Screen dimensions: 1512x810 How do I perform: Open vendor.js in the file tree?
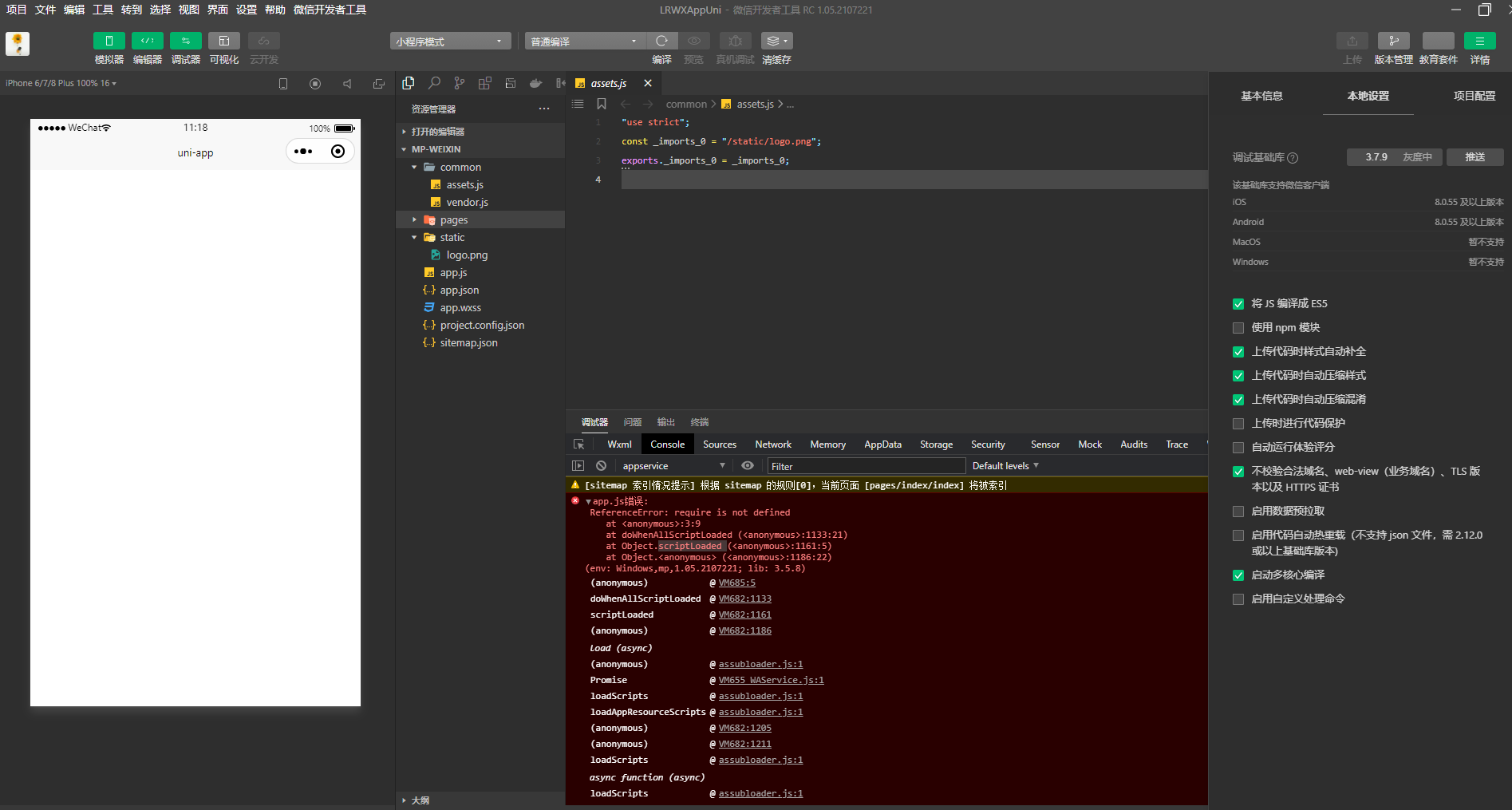467,202
